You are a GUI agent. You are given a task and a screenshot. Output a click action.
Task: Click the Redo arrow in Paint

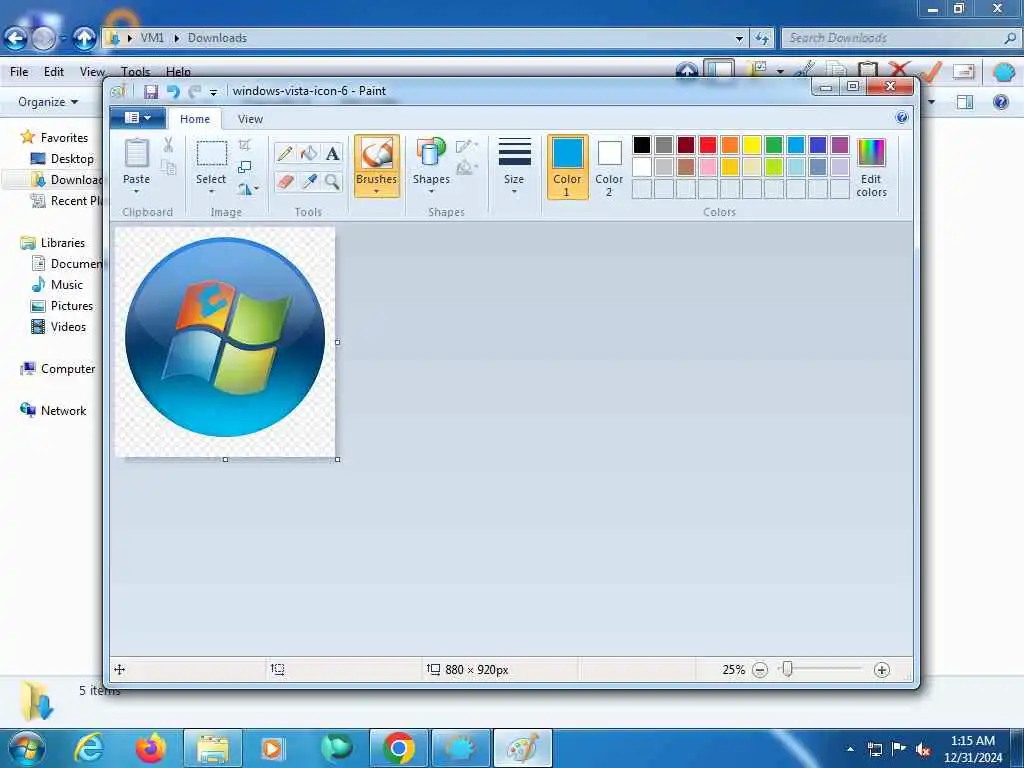click(x=194, y=91)
